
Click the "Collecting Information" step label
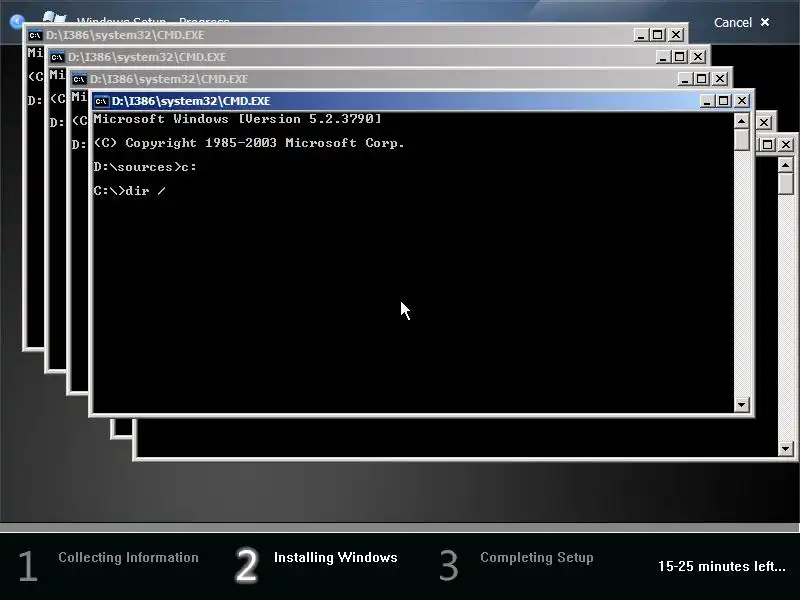pos(129,558)
